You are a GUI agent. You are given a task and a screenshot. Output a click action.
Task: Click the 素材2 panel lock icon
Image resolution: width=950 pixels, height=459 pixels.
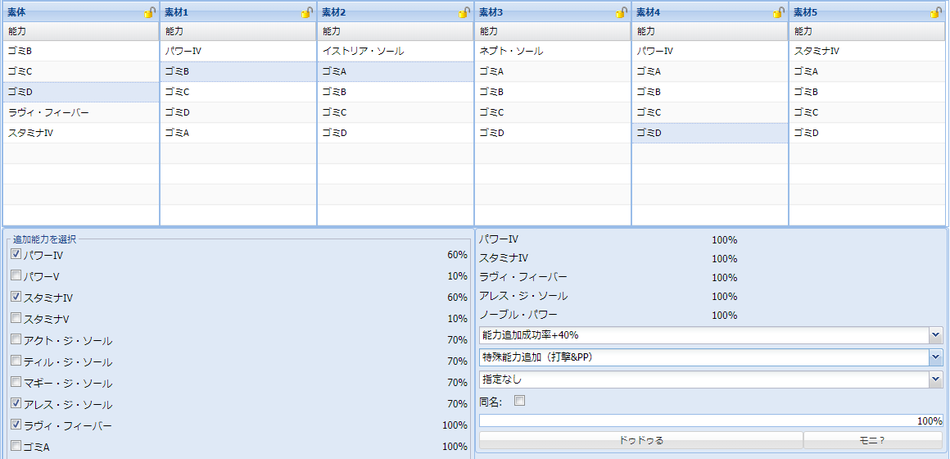click(464, 12)
